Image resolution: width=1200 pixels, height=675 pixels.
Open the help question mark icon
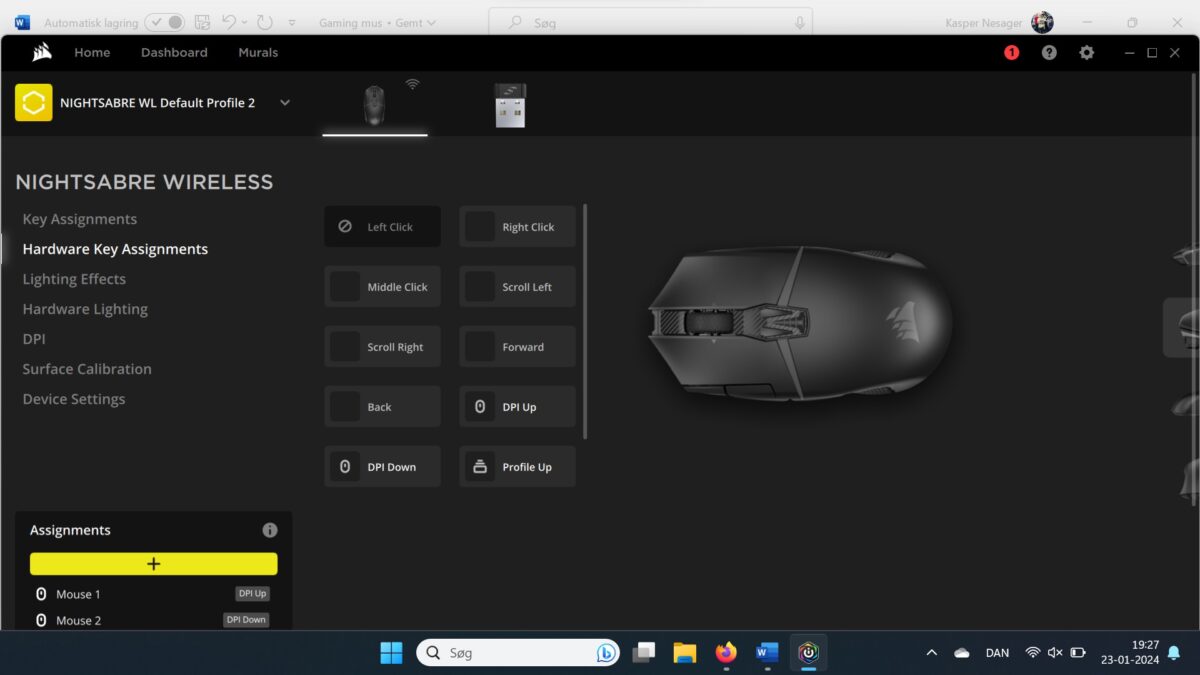click(1049, 52)
